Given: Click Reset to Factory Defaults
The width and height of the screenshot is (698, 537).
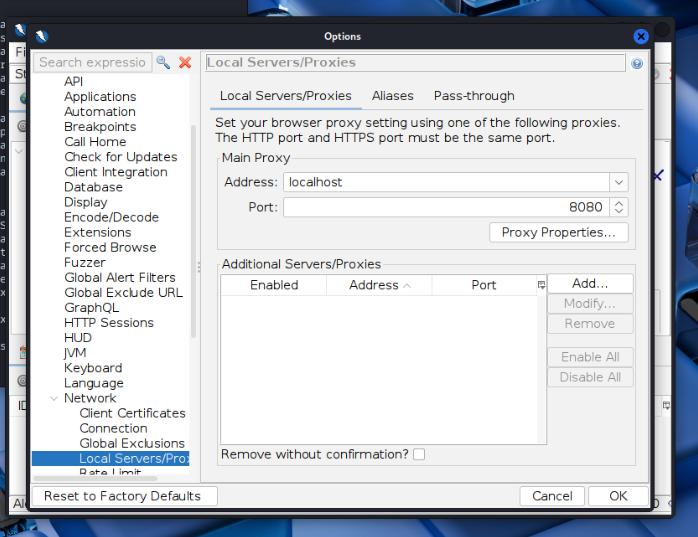Looking at the screenshot, I should (125, 496).
